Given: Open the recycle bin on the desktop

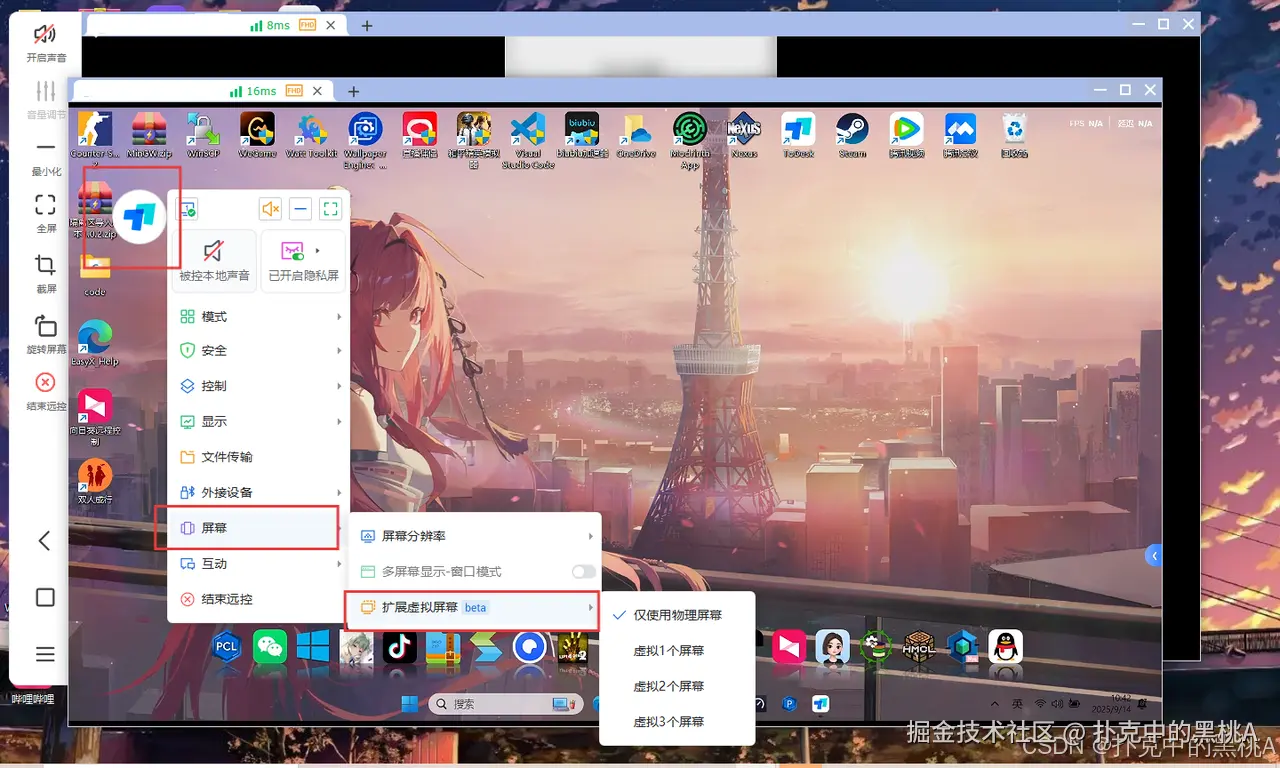Looking at the screenshot, I should (1015, 135).
